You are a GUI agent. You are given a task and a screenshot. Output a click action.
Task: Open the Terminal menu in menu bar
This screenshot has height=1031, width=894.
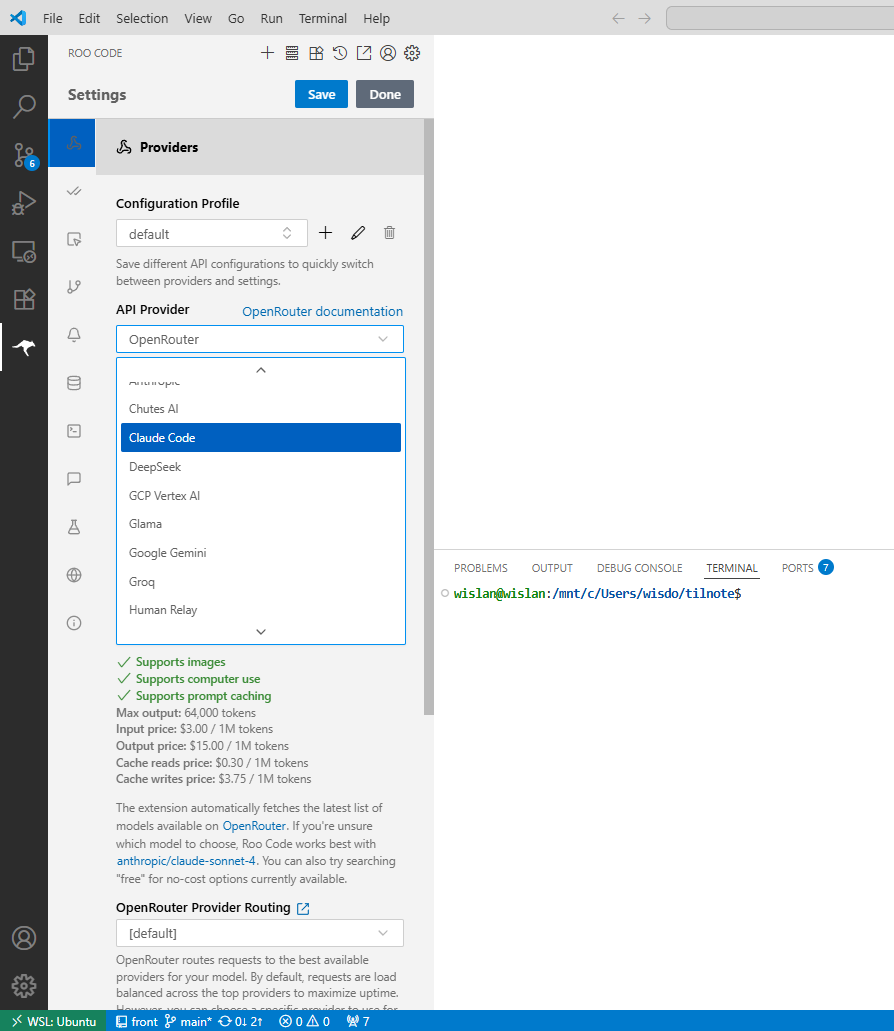coord(323,18)
